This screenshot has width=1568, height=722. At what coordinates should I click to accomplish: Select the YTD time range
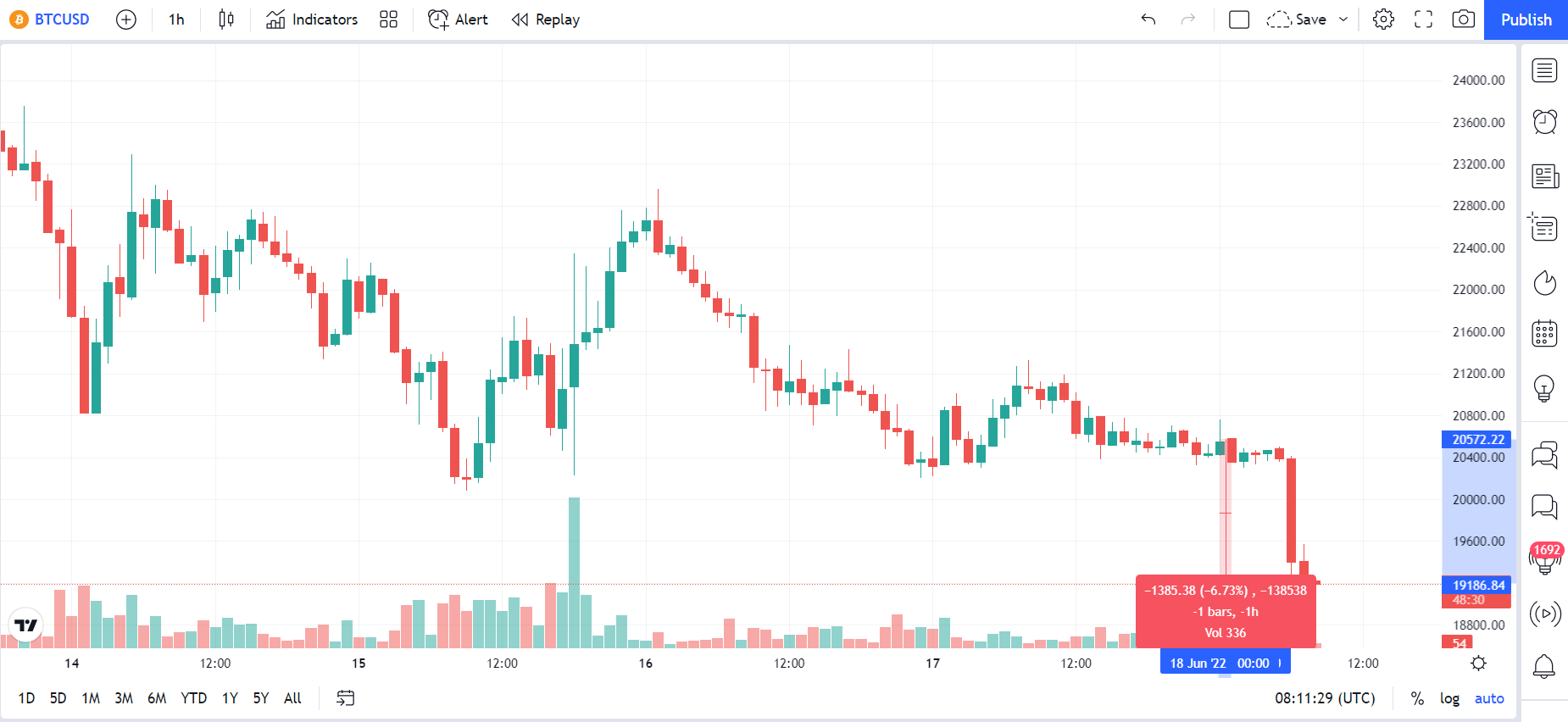(194, 698)
